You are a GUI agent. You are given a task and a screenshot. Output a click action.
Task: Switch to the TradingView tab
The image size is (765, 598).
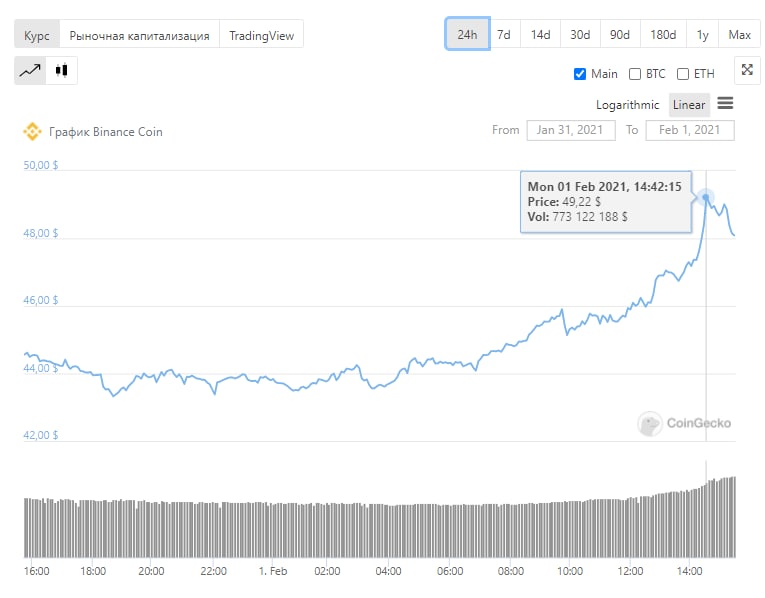(262, 34)
